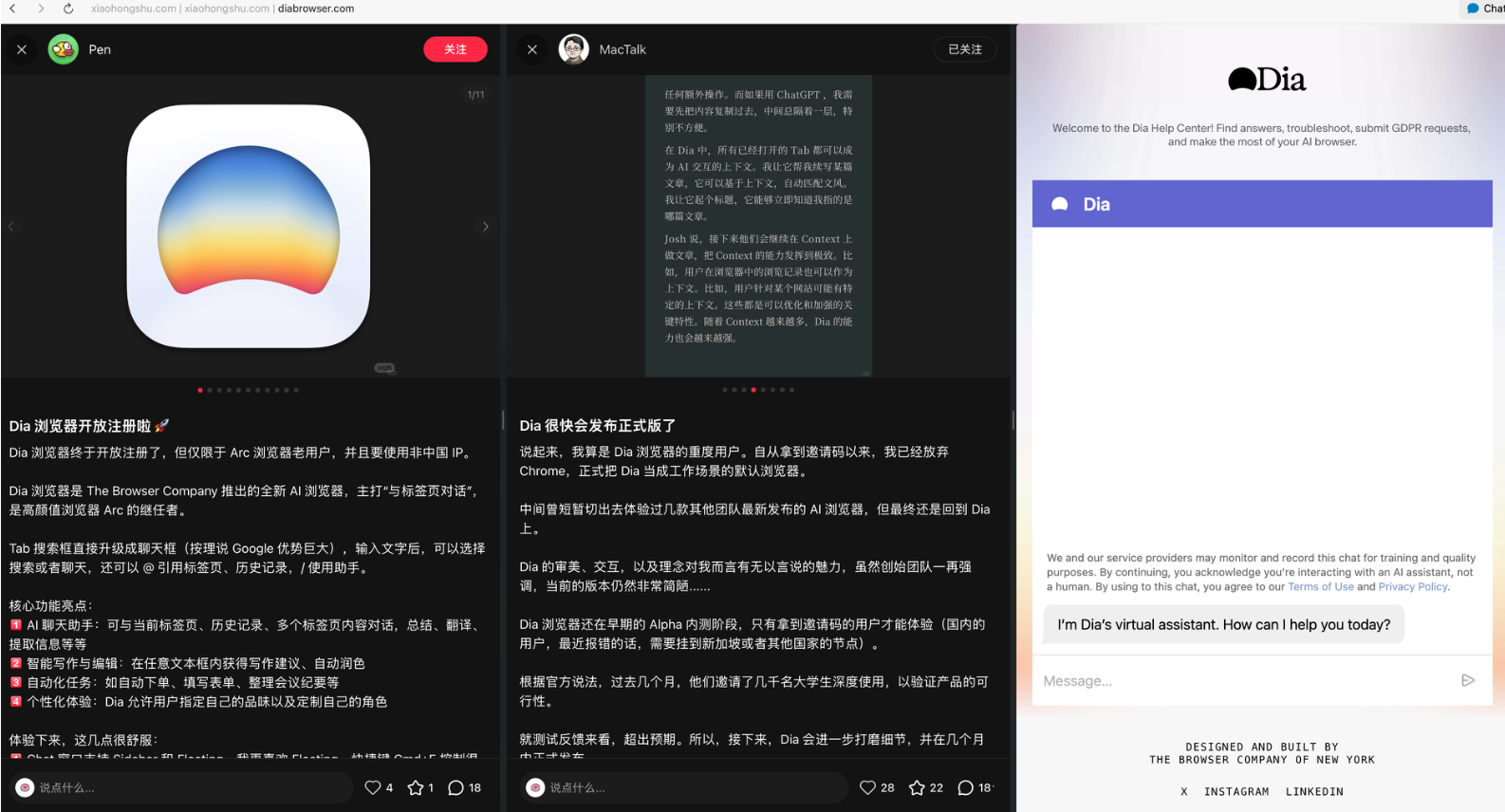Image resolution: width=1505 pixels, height=812 pixels.
Task: Close the MacTalk post panel
Action: click(532, 49)
